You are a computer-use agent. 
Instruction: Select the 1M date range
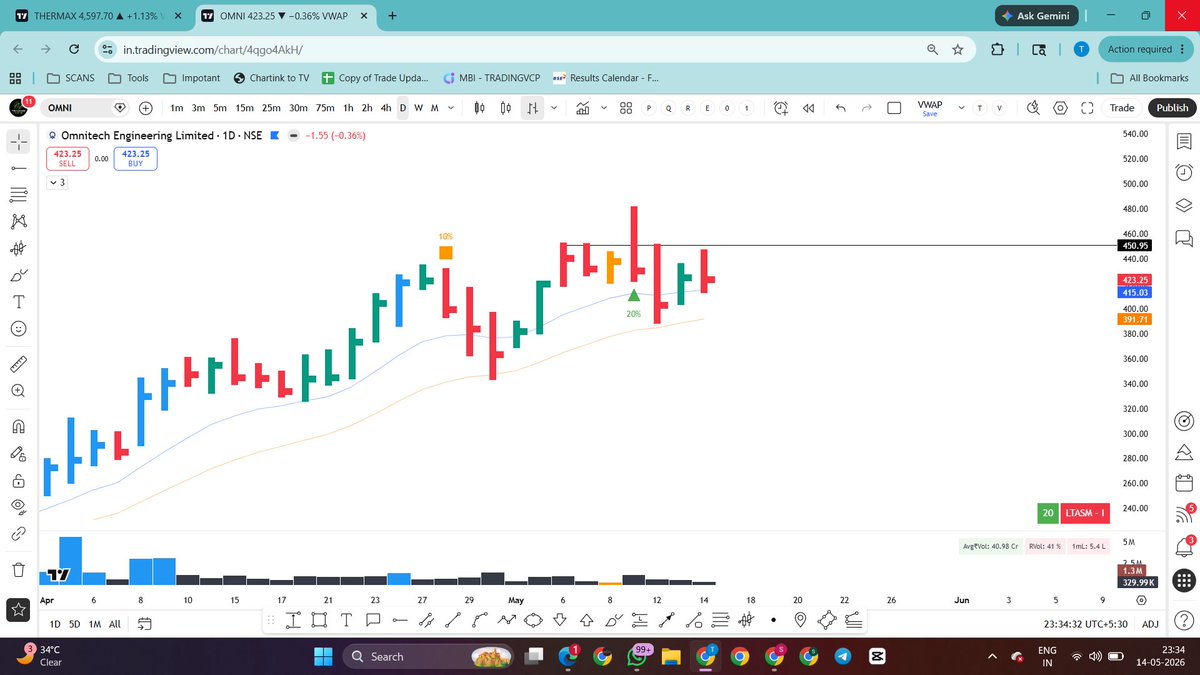[x=95, y=624]
